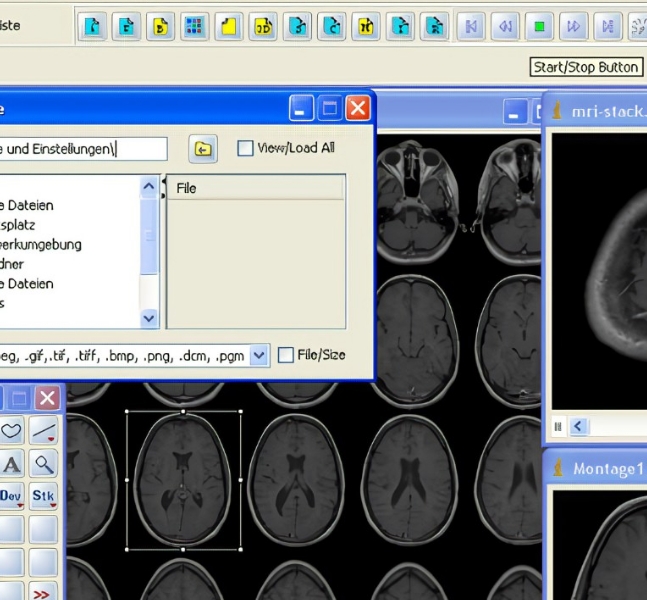Select the Netzwerkumgebung folder entry
Image resolution: width=647 pixels, height=600 pixels.
coord(41,244)
